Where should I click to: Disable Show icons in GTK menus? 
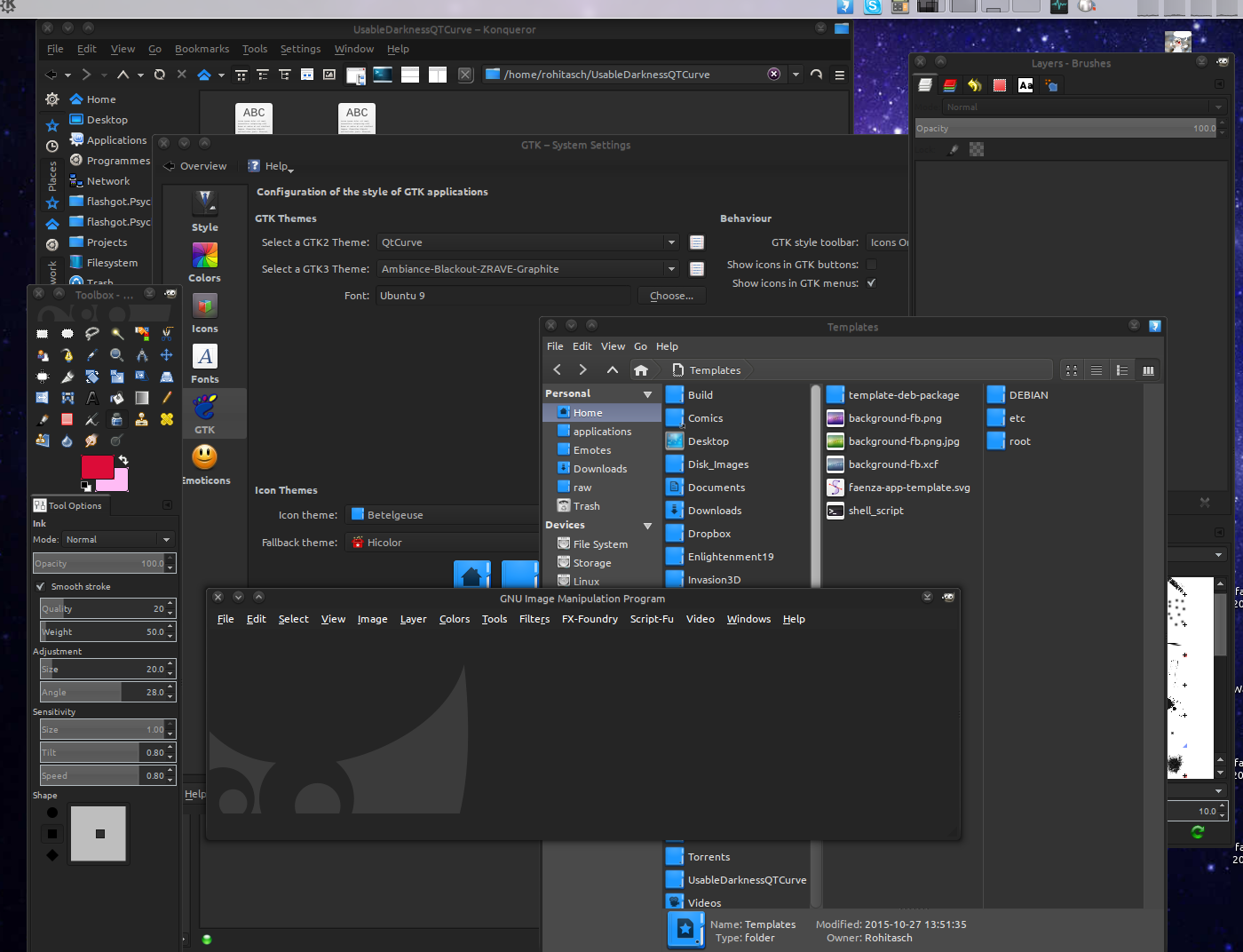871,283
